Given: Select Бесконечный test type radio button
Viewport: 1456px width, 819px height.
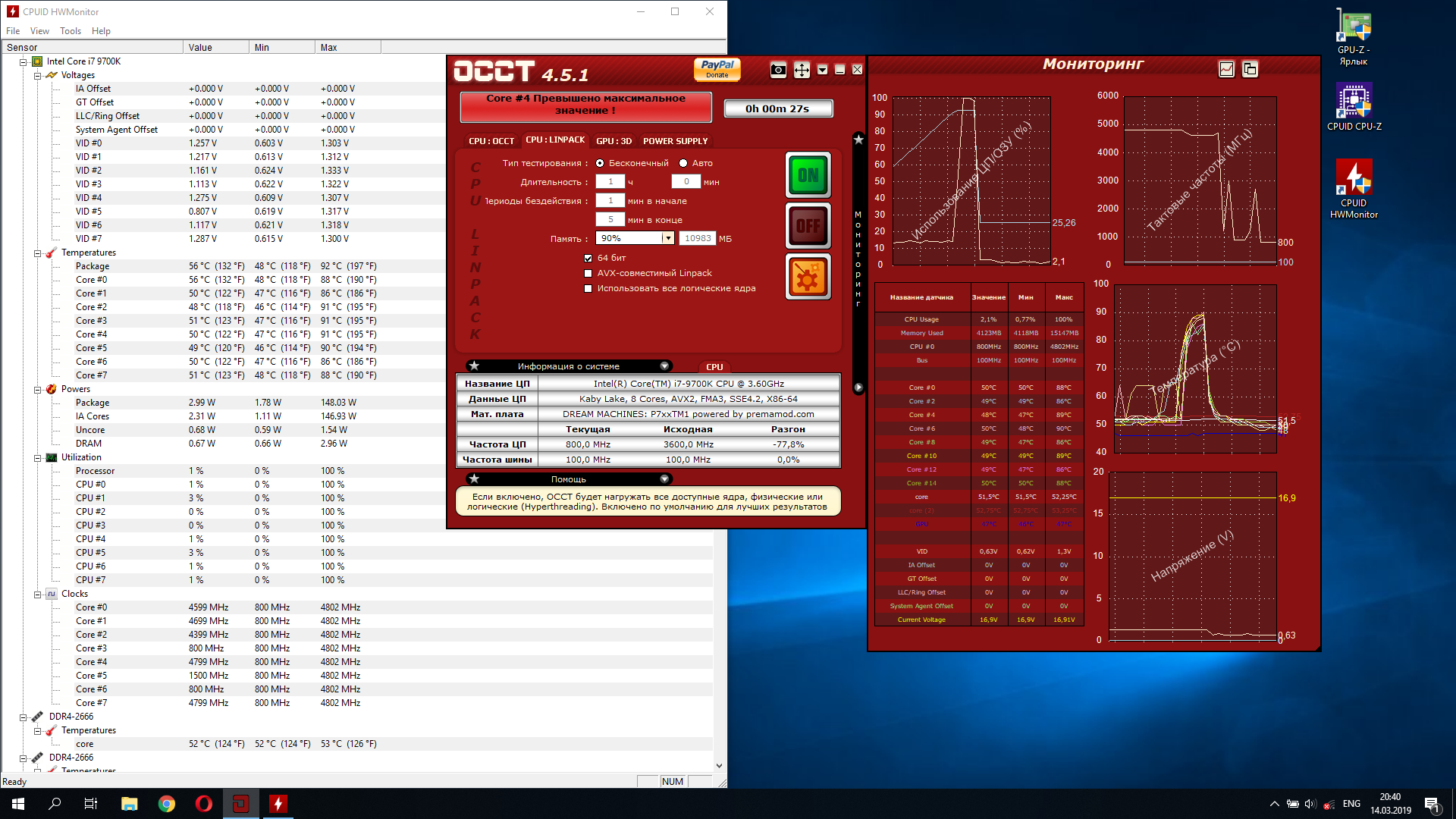Looking at the screenshot, I should (600, 163).
